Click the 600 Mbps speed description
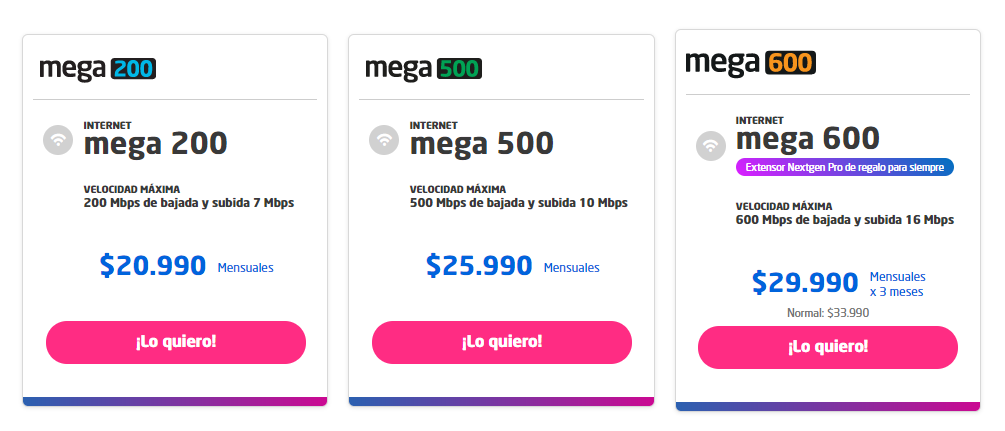This screenshot has height=431, width=1005. click(845, 220)
